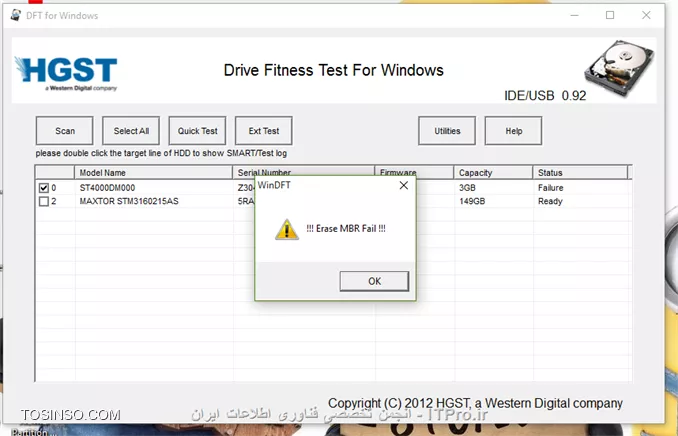678x436 pixels.
Task: Start the Quick Test
Action: 197,131
